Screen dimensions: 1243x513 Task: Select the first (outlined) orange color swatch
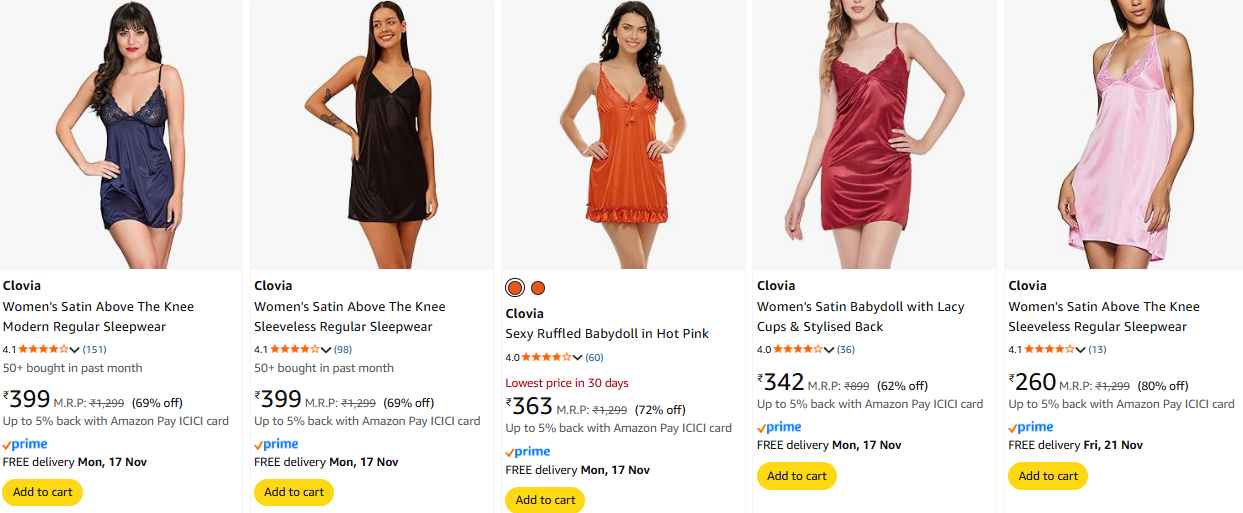(515, 288)
